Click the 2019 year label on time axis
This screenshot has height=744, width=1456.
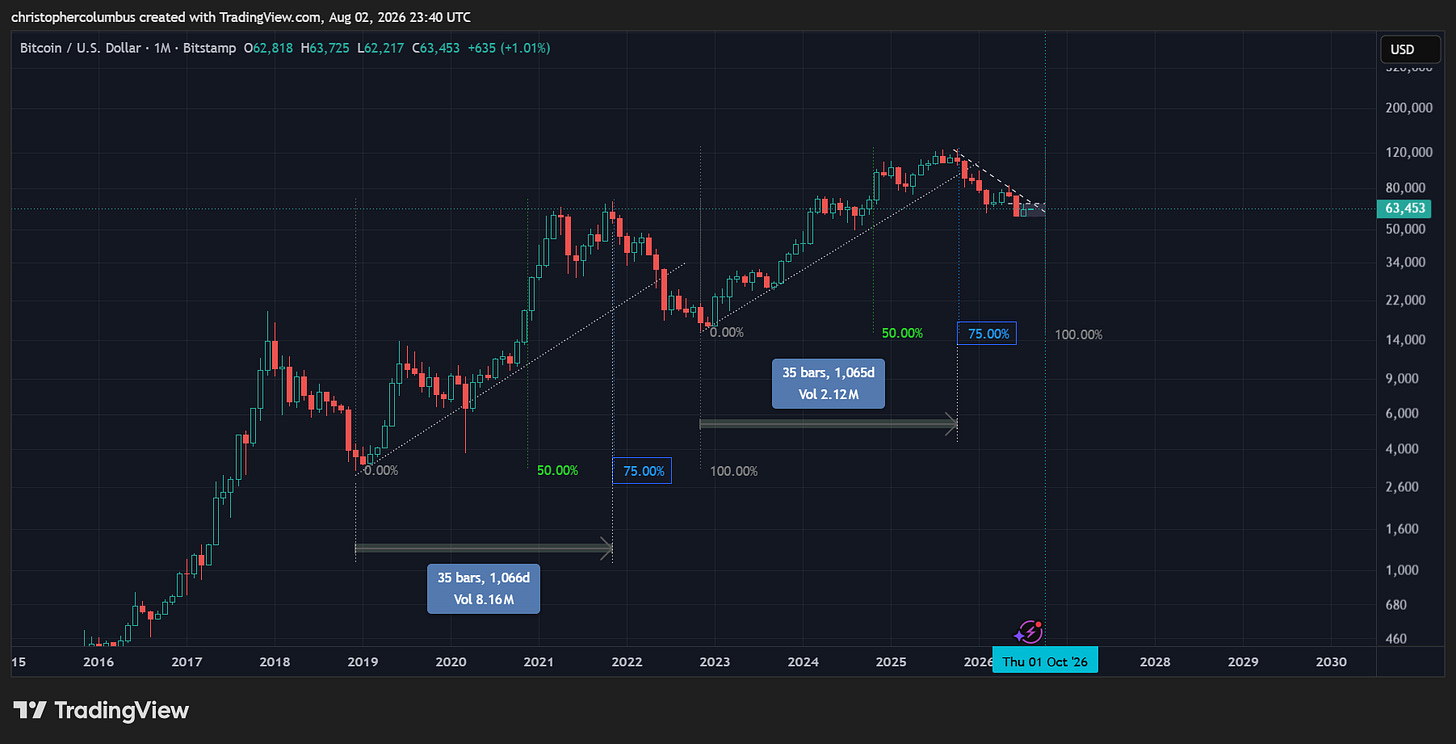click(x=363, y=662)
